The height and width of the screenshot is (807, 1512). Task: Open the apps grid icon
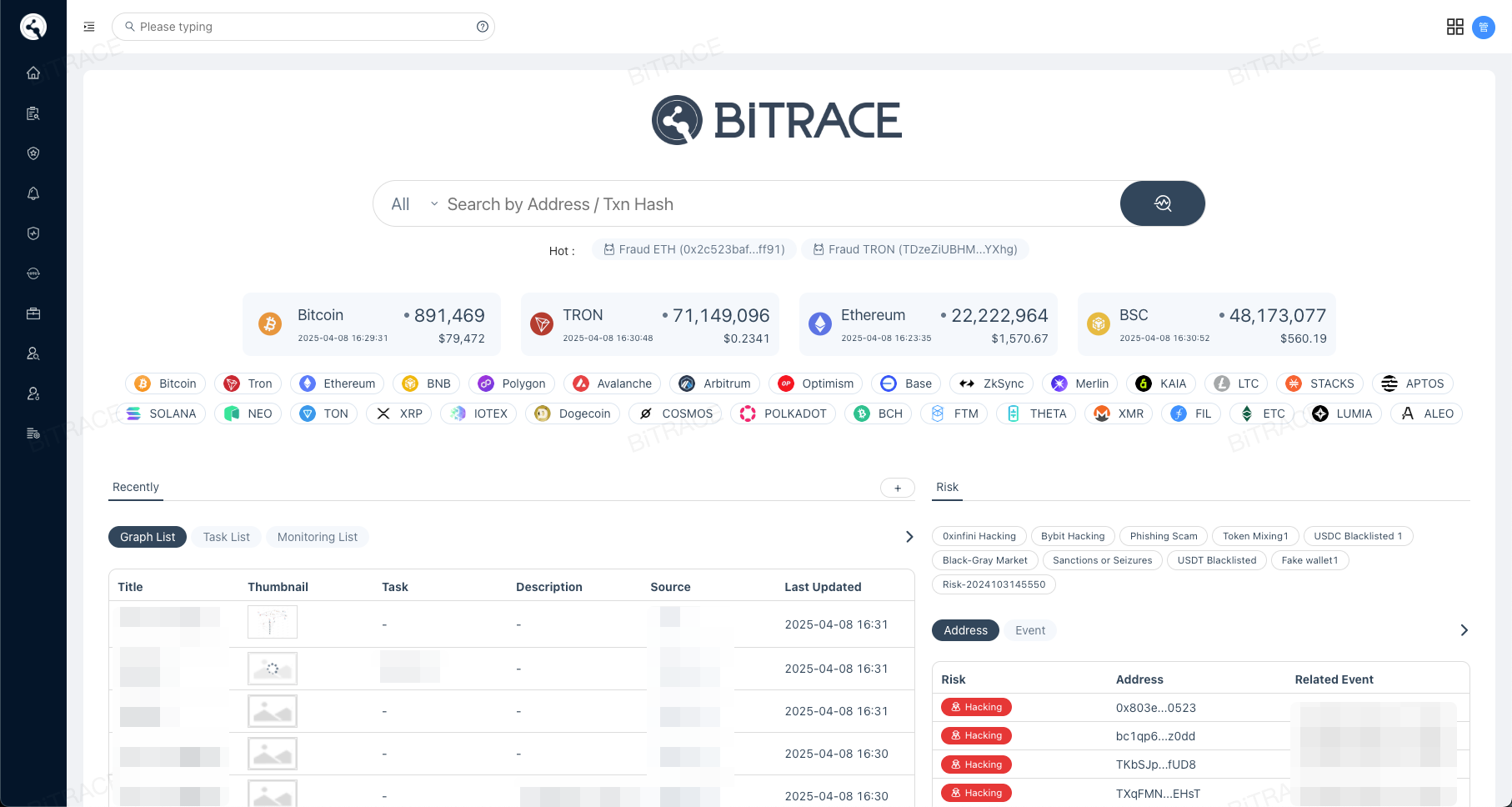click(1455, 27)
